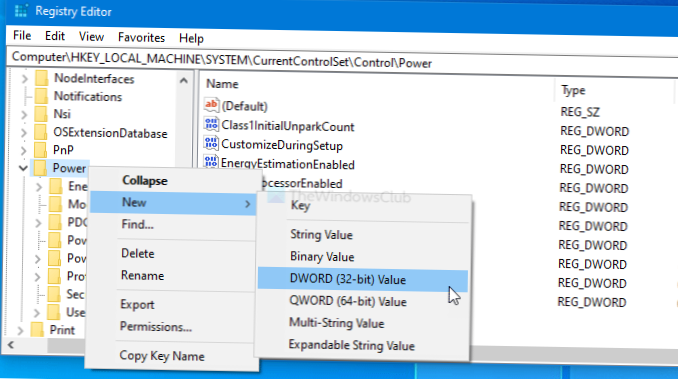Open Permissions... from the context menu
678x379 pixels.
(x=156, y=326)
